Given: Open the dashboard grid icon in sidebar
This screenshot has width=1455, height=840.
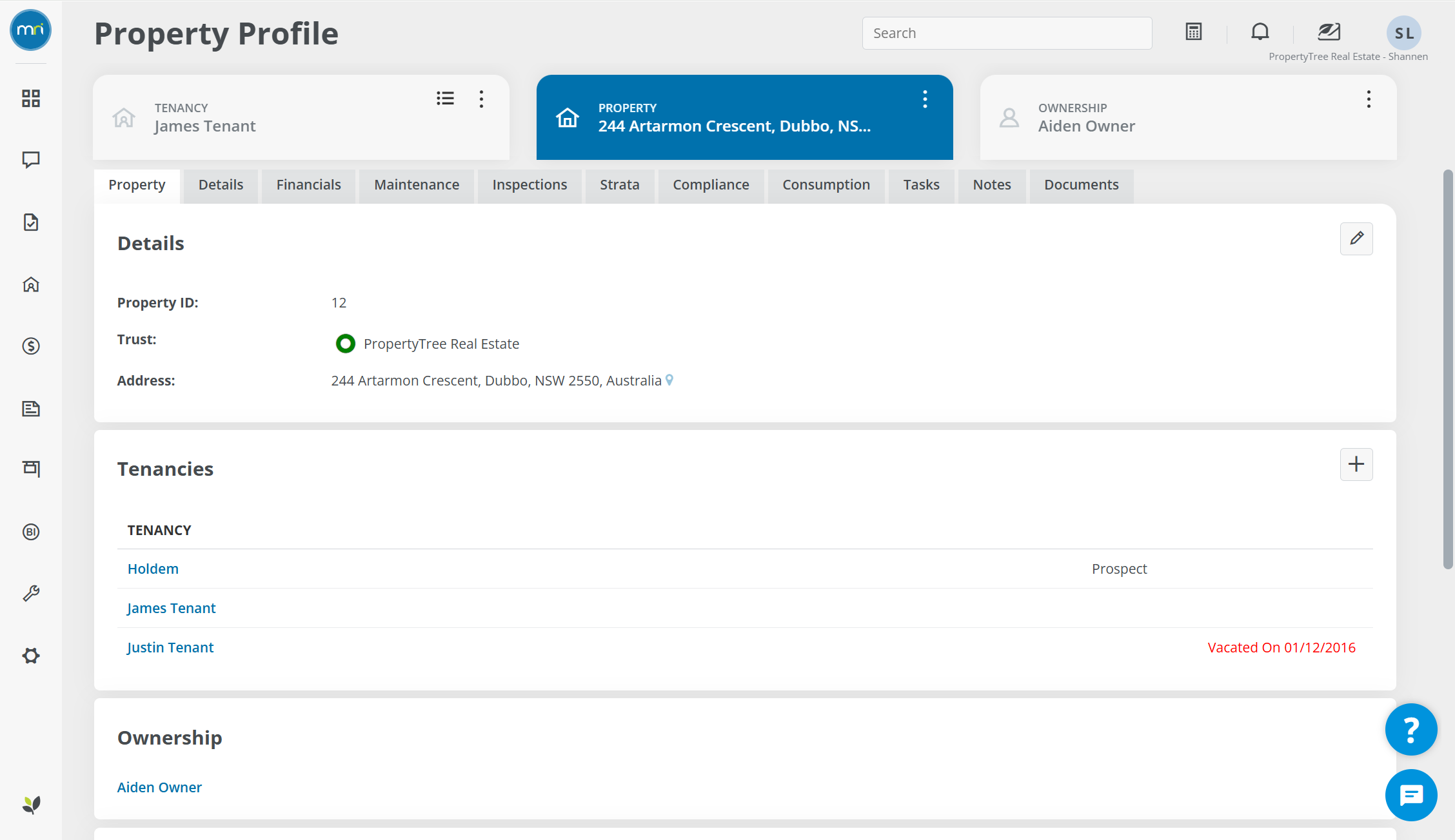Looking at the screenshot, I should (x=31, y=98).
